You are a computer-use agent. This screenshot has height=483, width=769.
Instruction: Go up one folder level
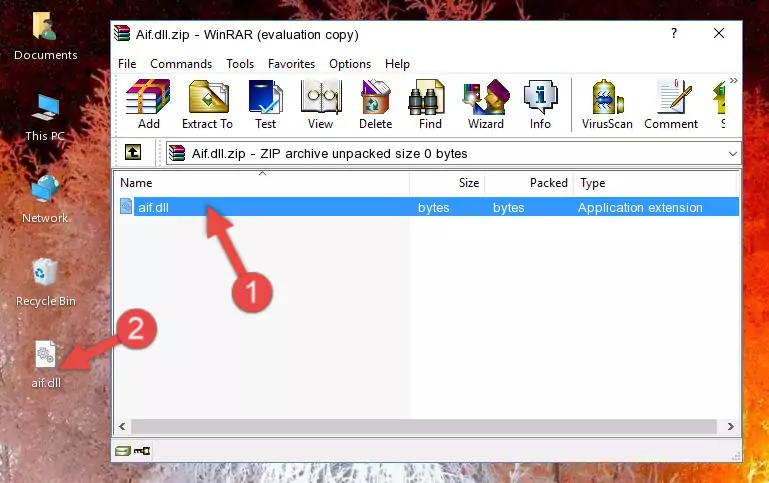[x=133, y=153]
